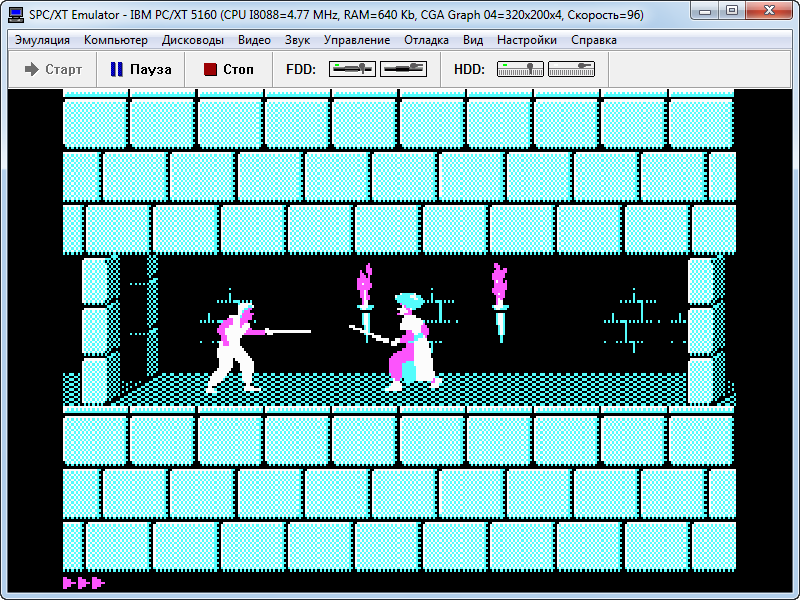800x600 pixels.
Task: Open the Настройки settings menu
Action: [527, 40]
